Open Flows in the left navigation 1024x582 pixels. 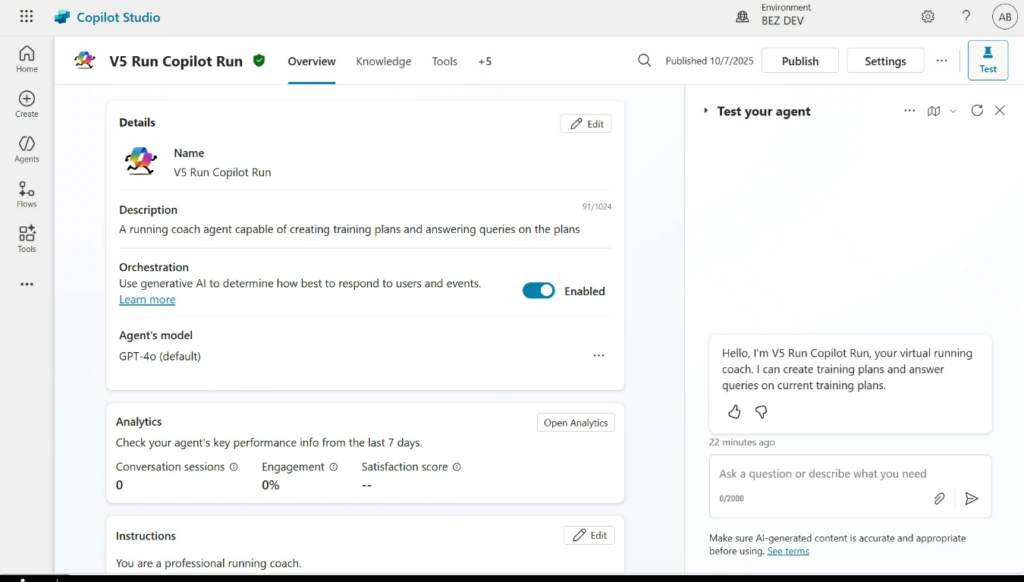pos(27,194)
